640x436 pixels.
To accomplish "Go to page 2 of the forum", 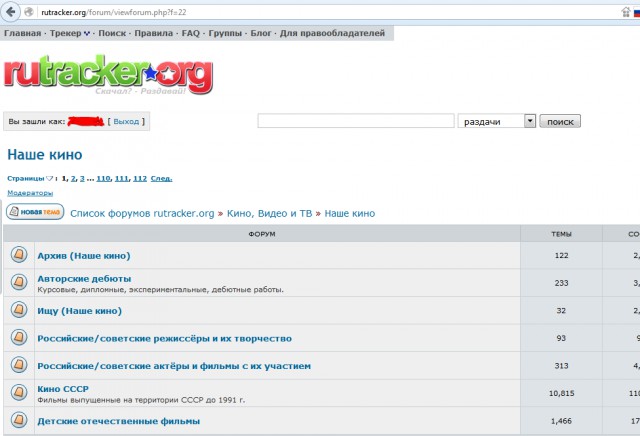I will click(73, 178).
